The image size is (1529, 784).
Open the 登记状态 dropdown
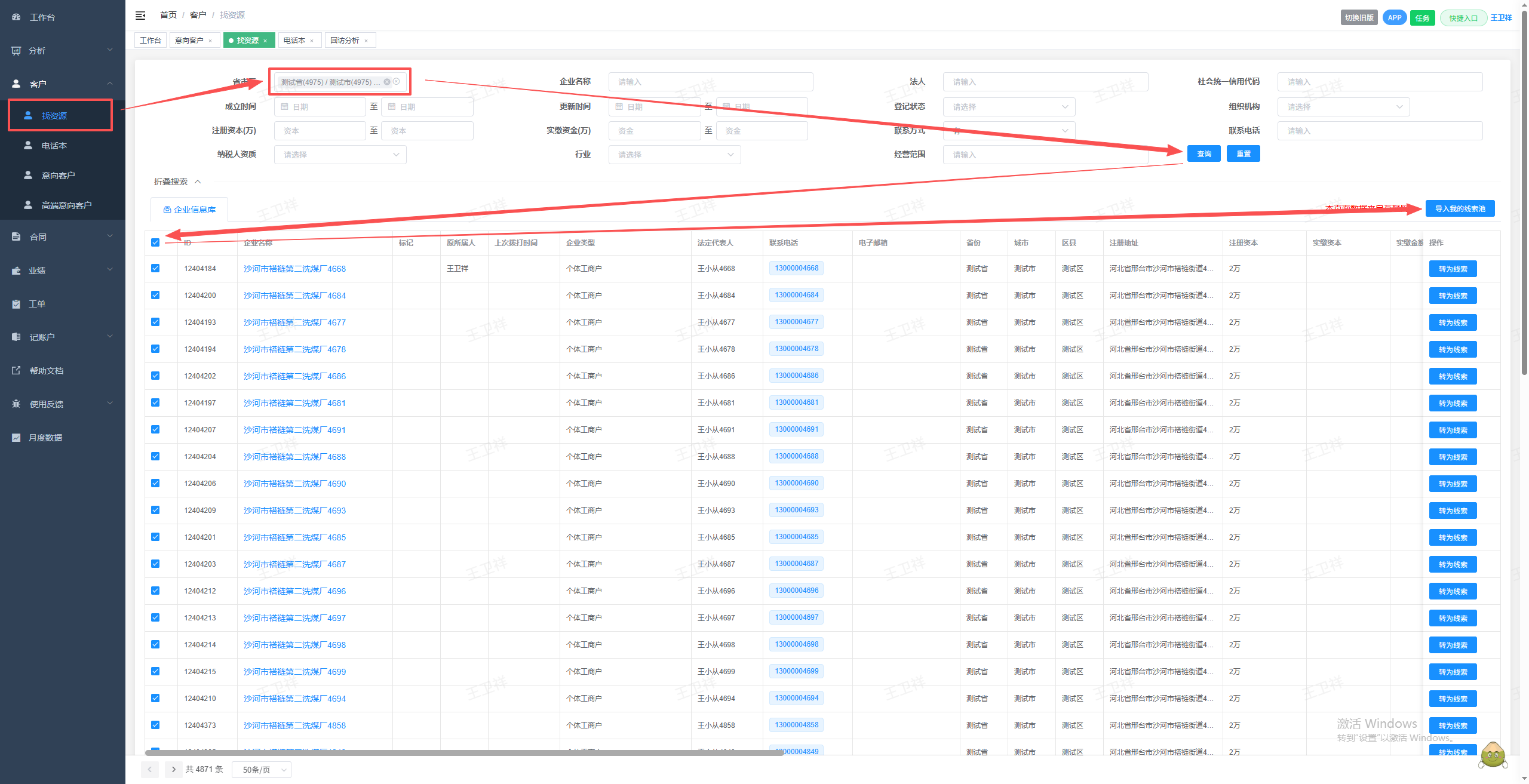tap(1009, 107)
